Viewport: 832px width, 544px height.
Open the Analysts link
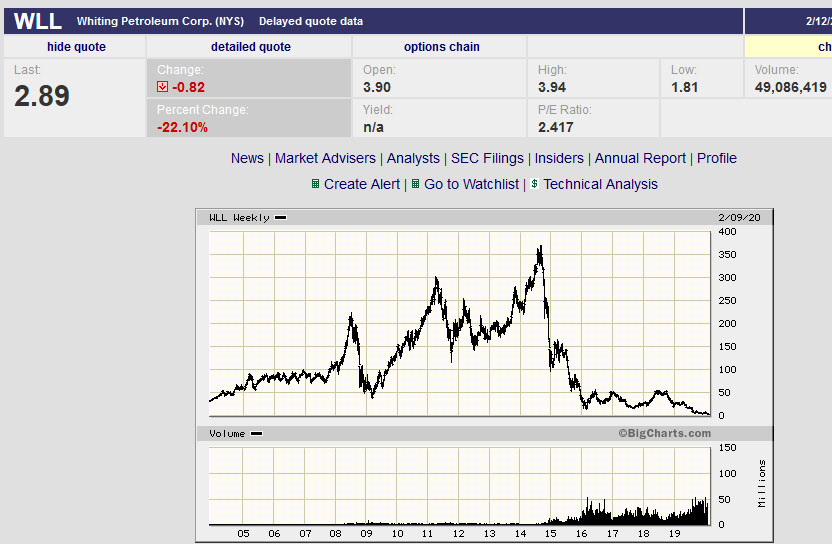(x=413, y=158)
